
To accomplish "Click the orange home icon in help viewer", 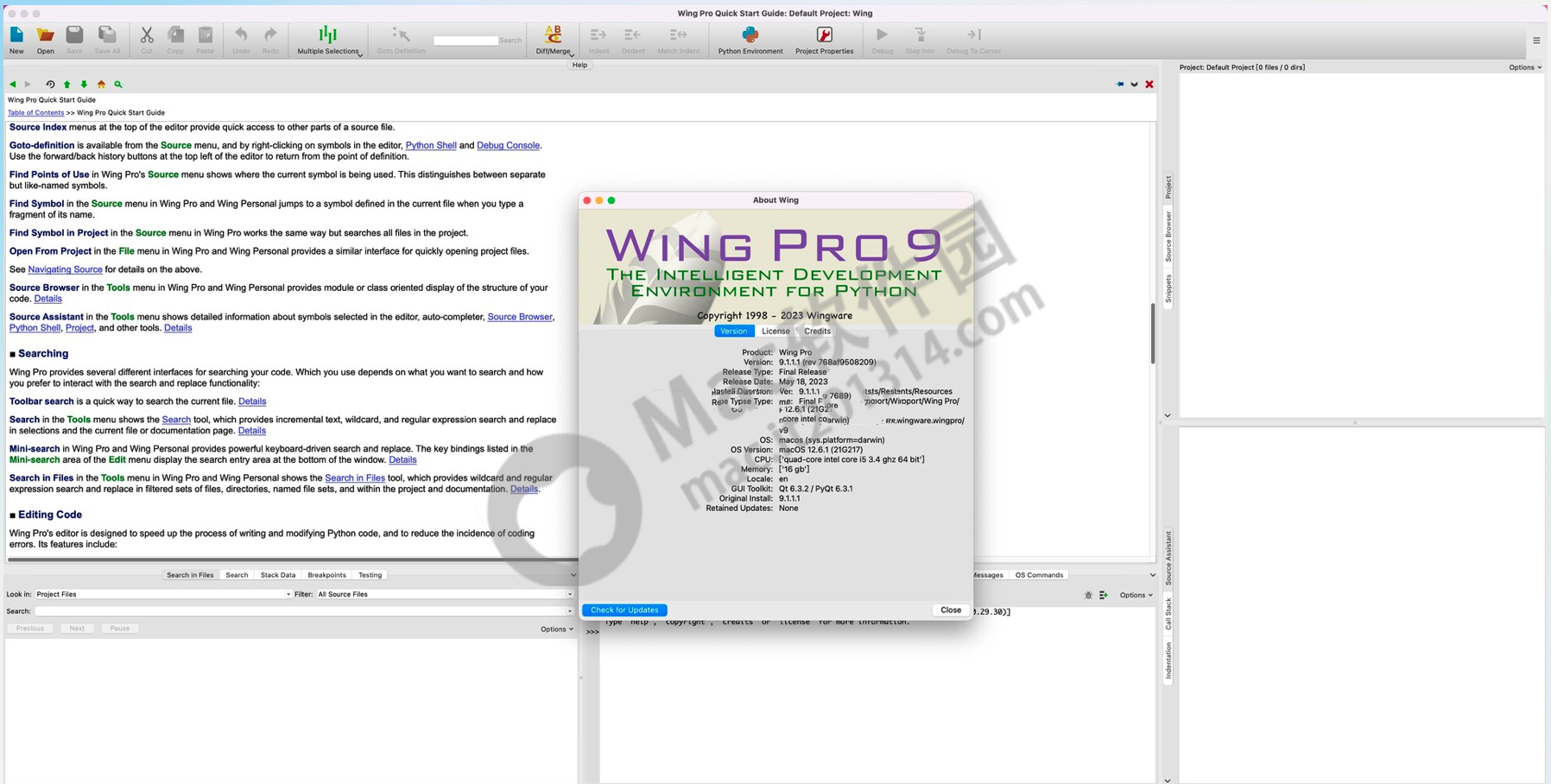I will point(101,85).
